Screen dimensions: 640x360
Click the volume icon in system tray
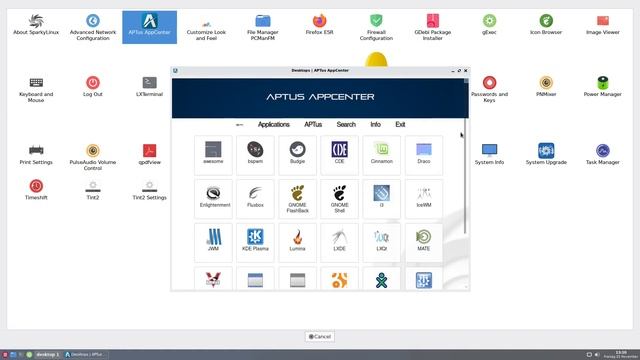coord(596,355)
